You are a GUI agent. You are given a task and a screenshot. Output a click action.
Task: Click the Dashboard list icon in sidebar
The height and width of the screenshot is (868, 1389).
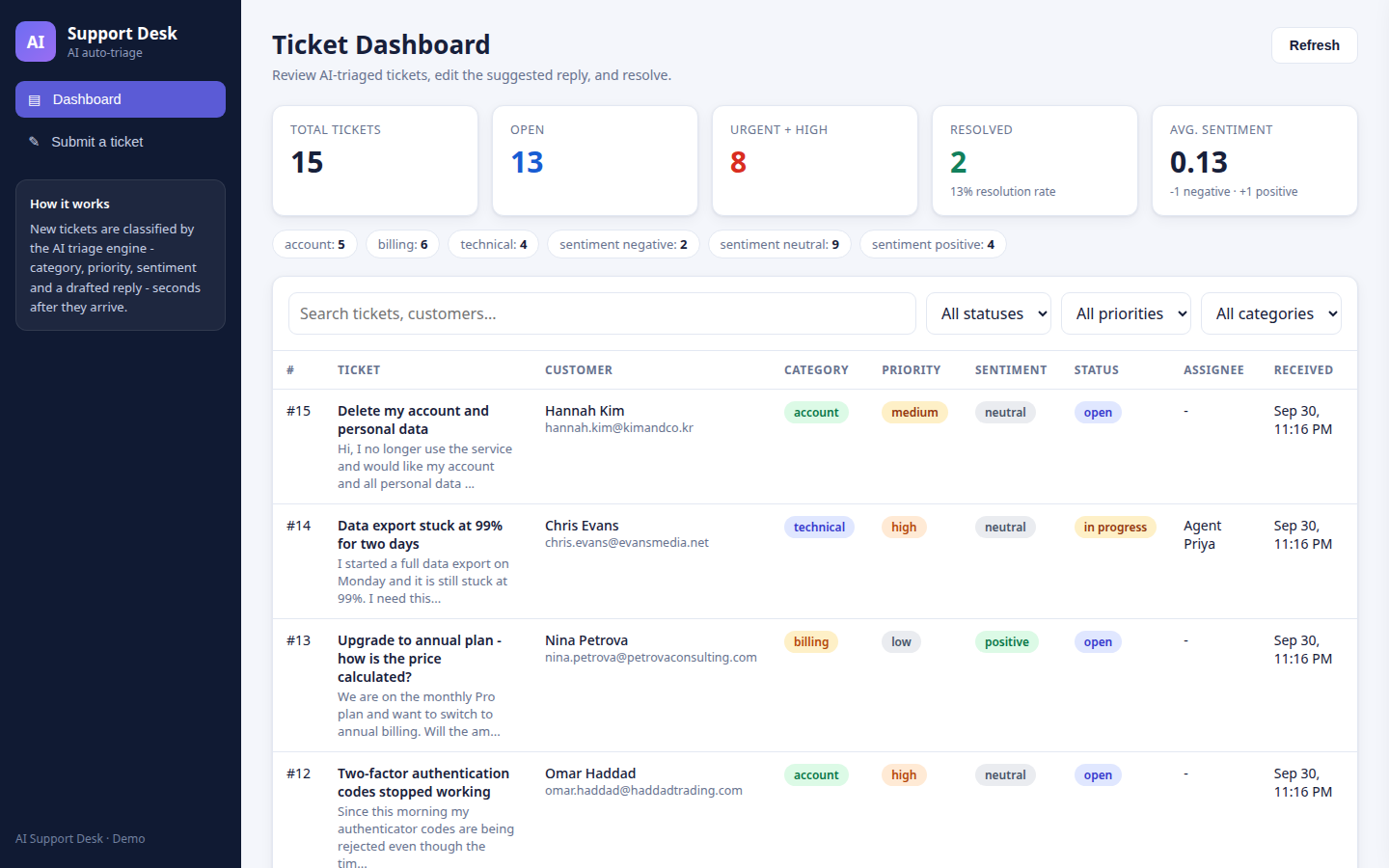click(35, 100)
